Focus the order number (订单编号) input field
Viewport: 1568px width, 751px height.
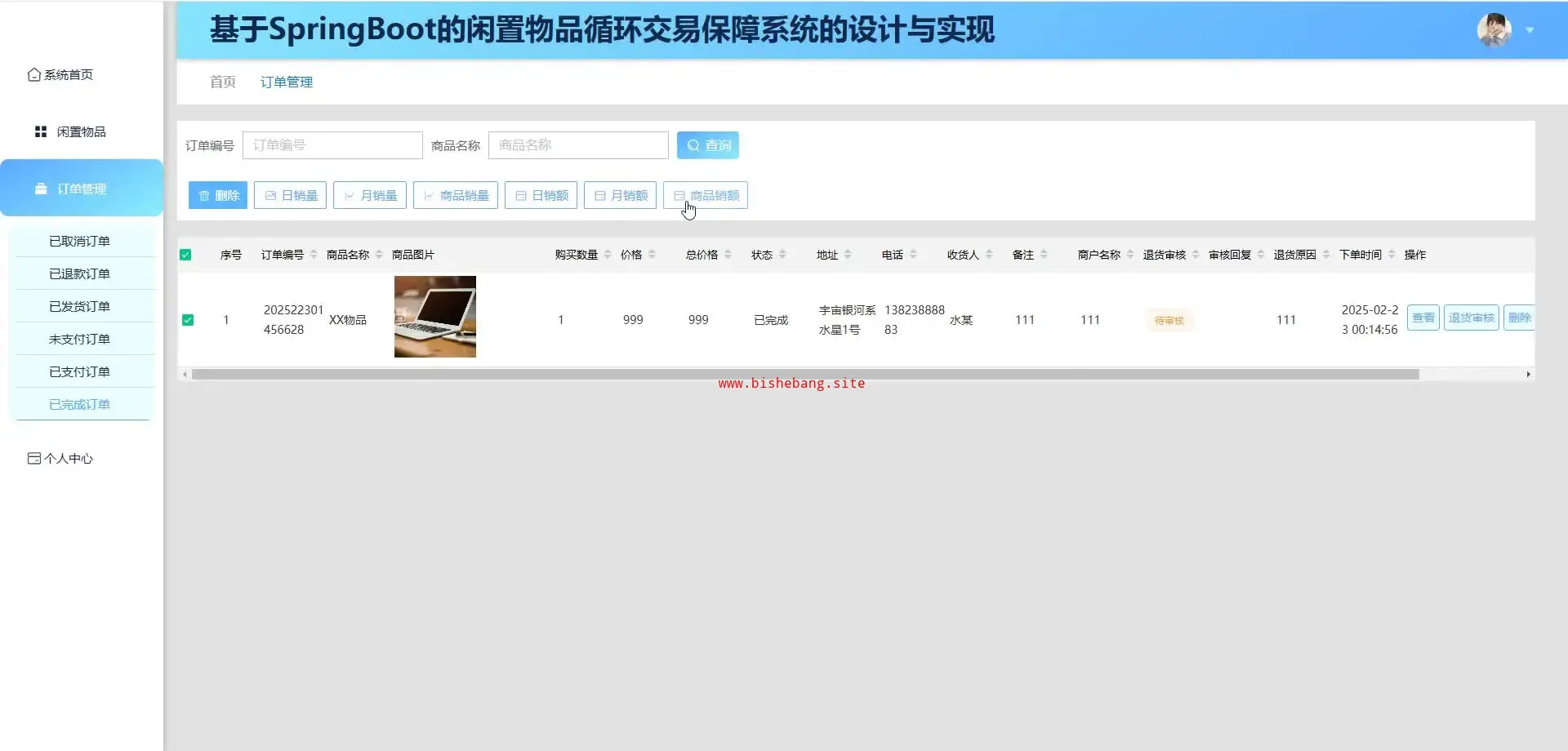pos(332,145)
